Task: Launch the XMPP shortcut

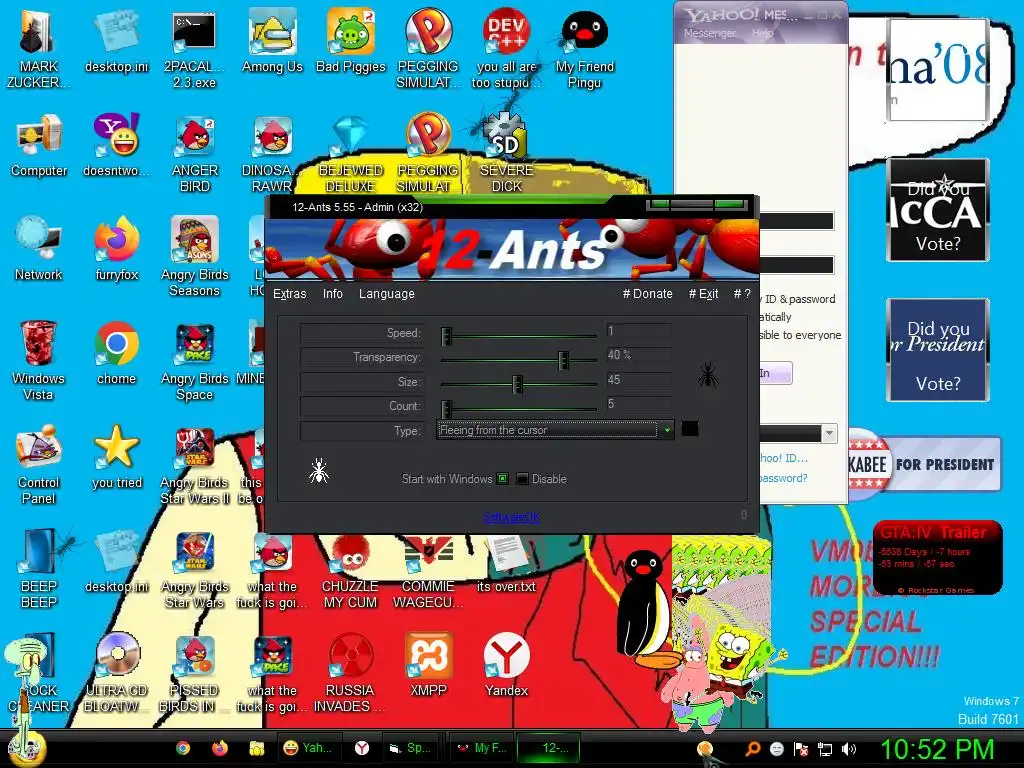Action: click(428, 664)
